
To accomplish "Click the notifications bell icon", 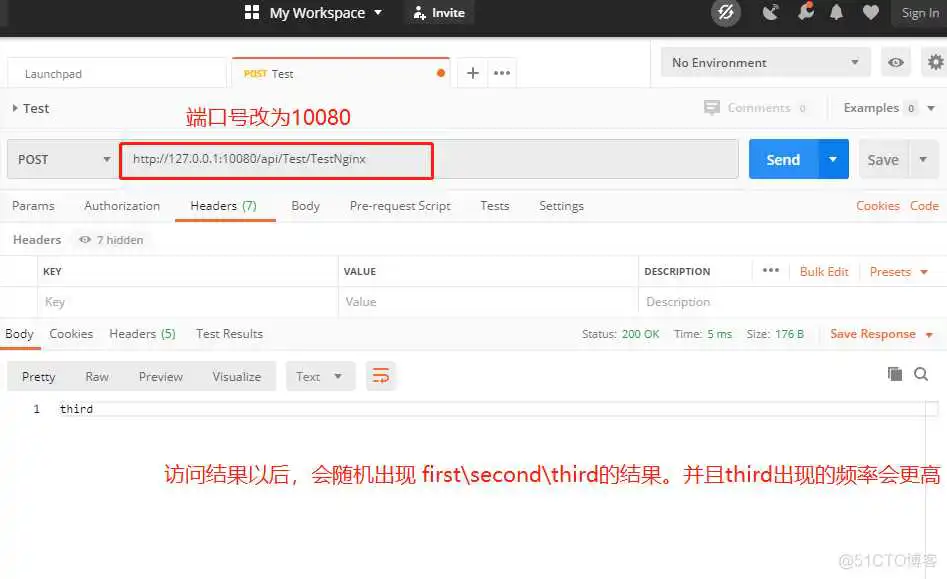I will 838,13.
